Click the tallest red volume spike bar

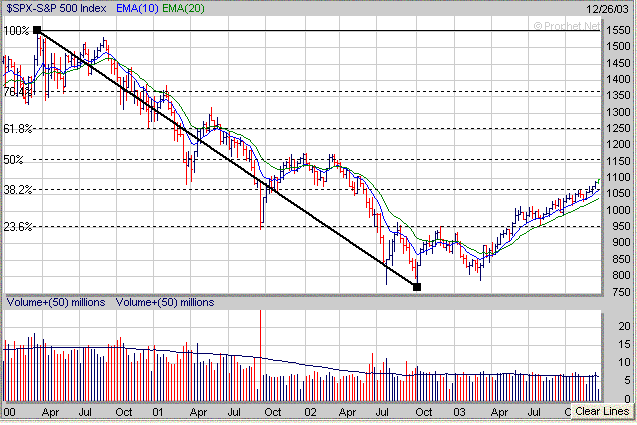pyautogui.click(x=261, y=340)
